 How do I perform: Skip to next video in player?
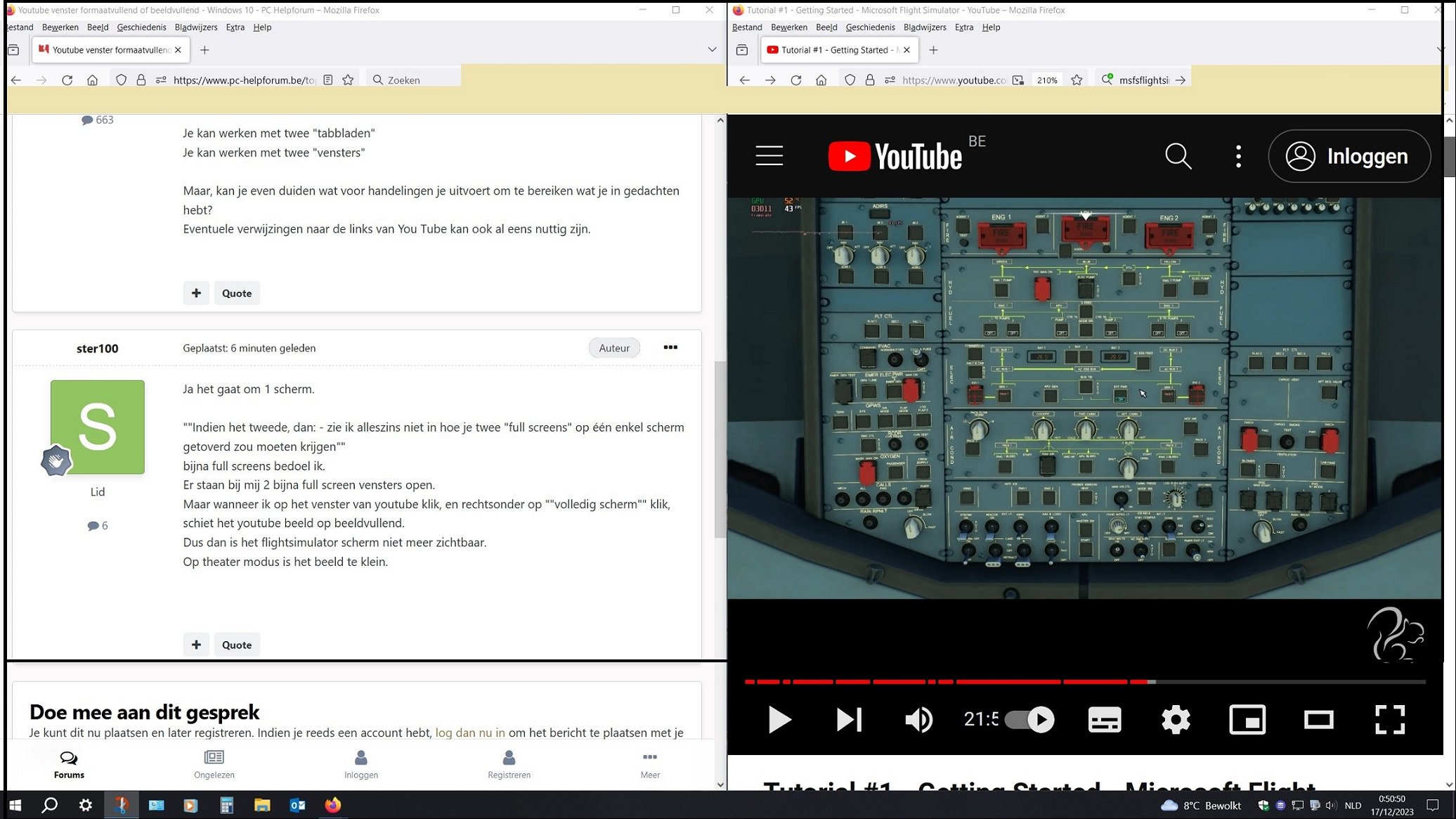pos(848,719)
